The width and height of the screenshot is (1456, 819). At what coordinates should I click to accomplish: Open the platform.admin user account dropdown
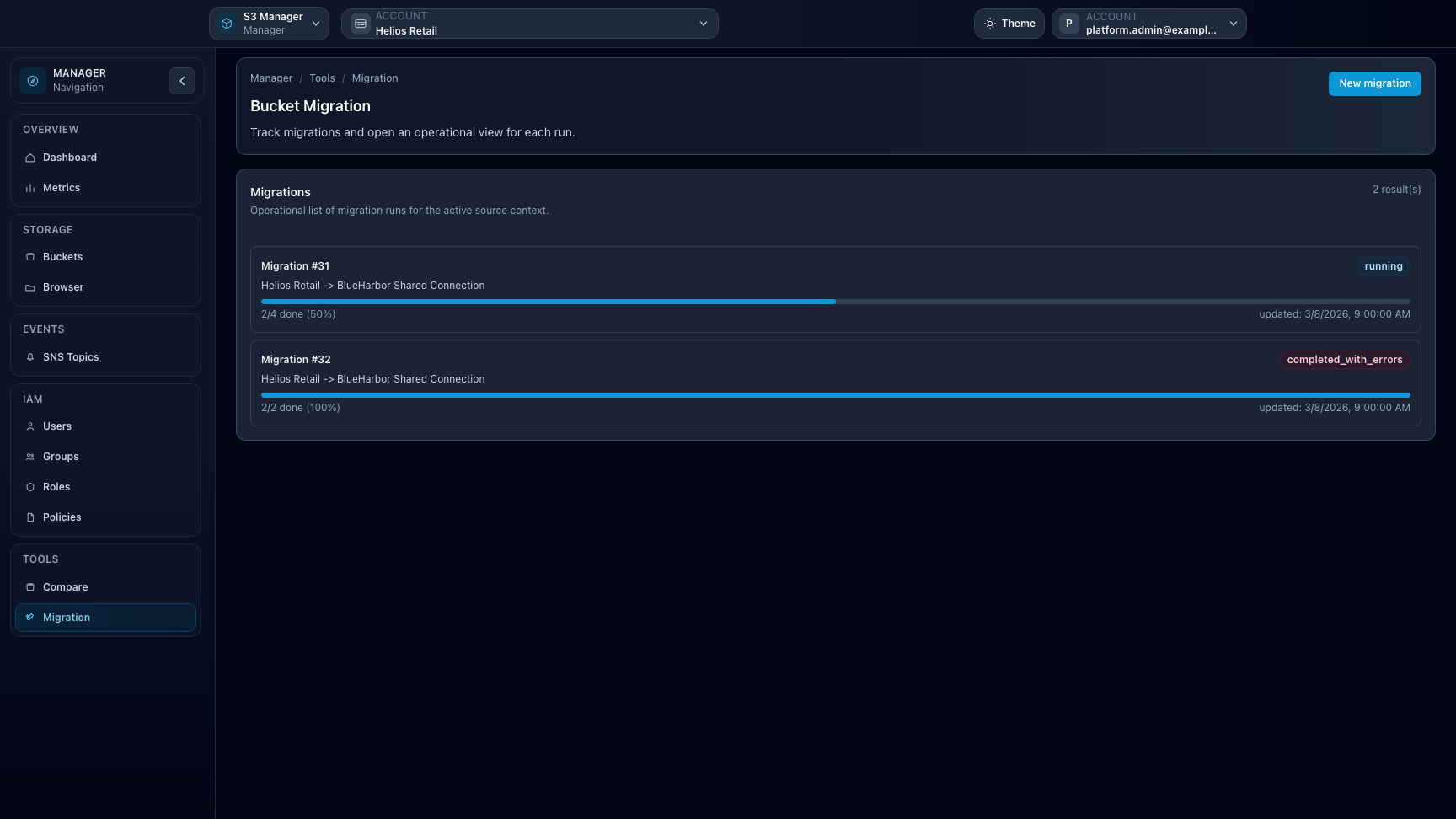coord(1148,23)
